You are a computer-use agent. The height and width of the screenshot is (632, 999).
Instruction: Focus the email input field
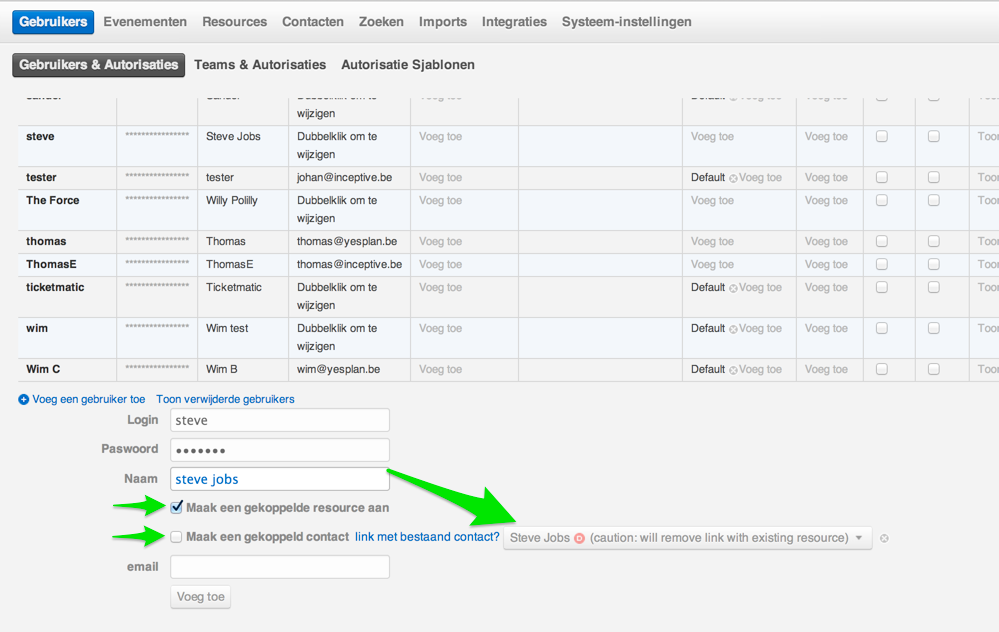(280, 567)
